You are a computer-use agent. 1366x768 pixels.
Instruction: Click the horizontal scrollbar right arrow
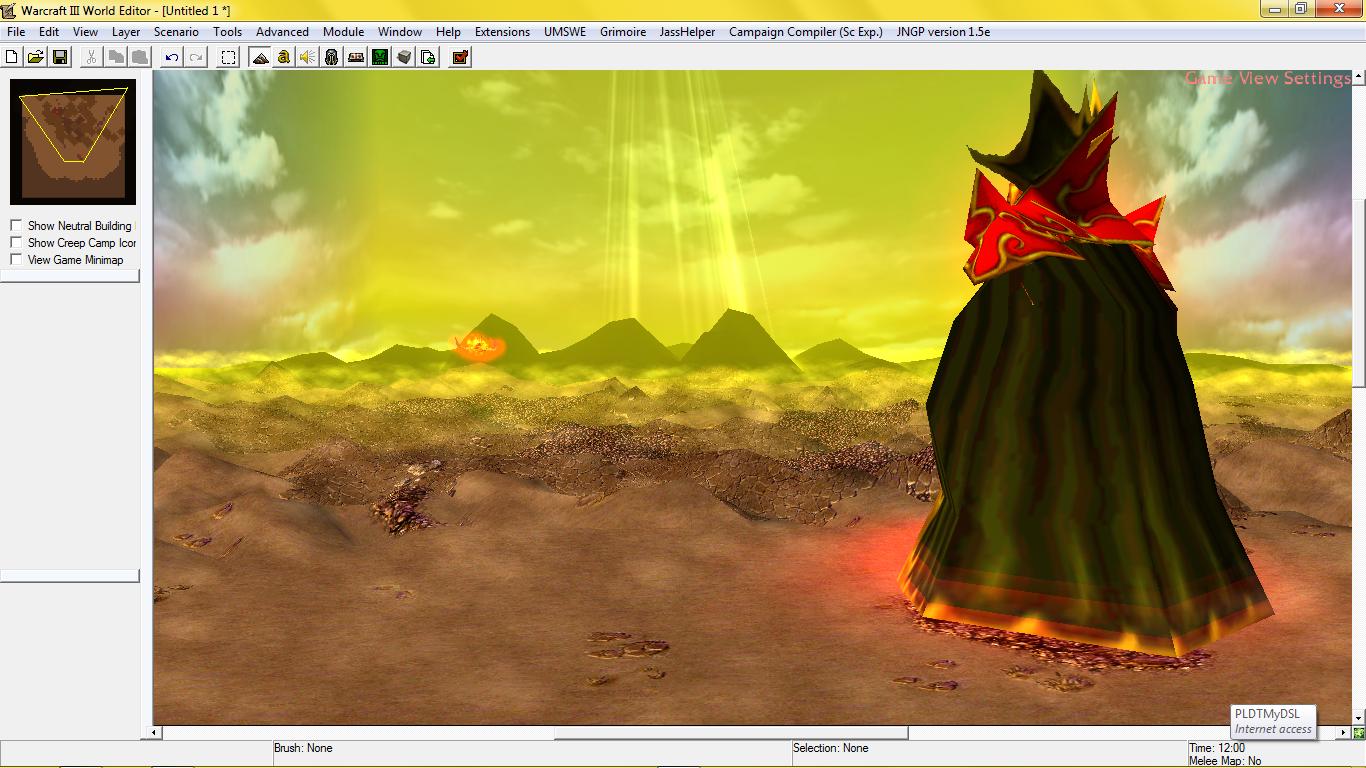tap(1345, 733)
